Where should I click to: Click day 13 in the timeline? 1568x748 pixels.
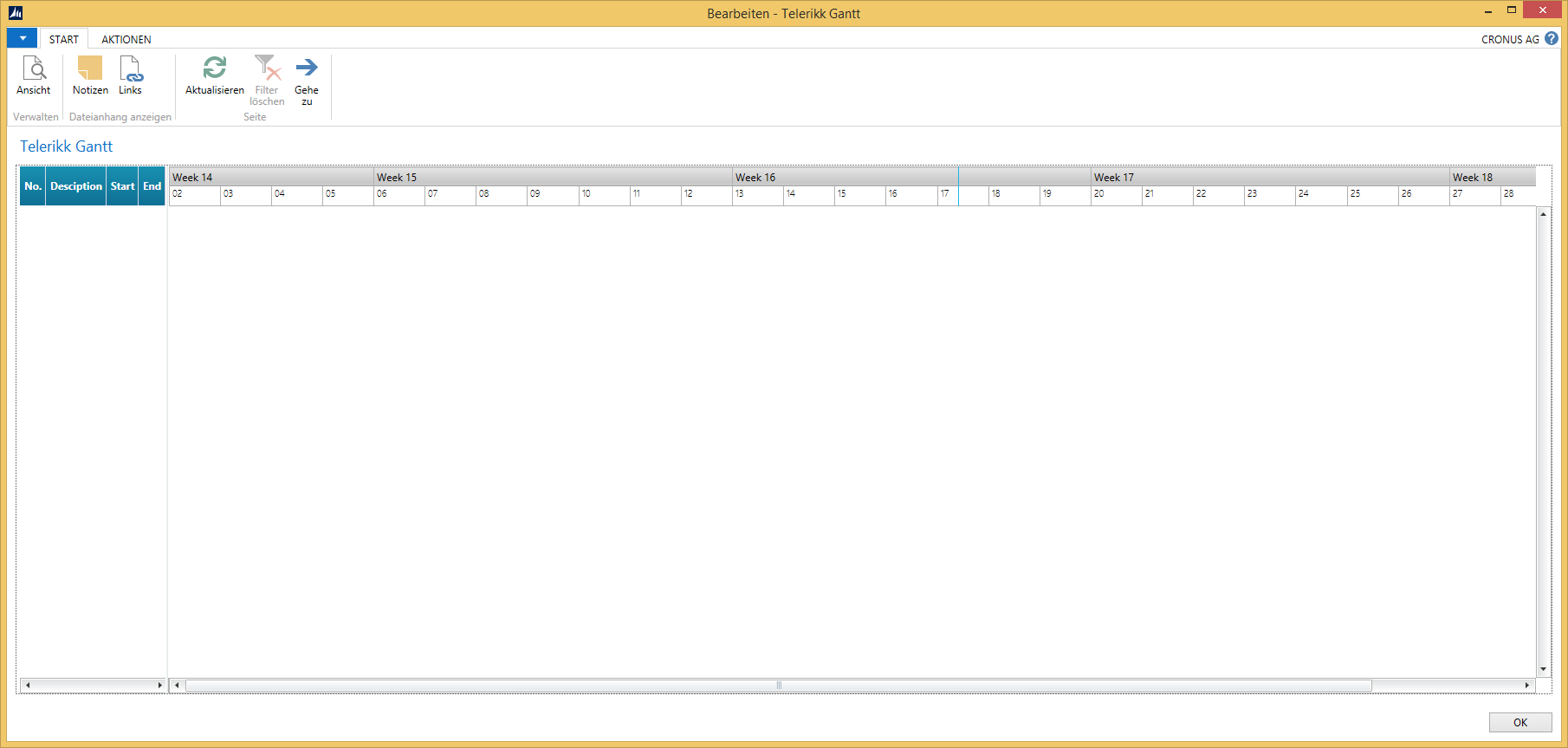click(758, 195)
